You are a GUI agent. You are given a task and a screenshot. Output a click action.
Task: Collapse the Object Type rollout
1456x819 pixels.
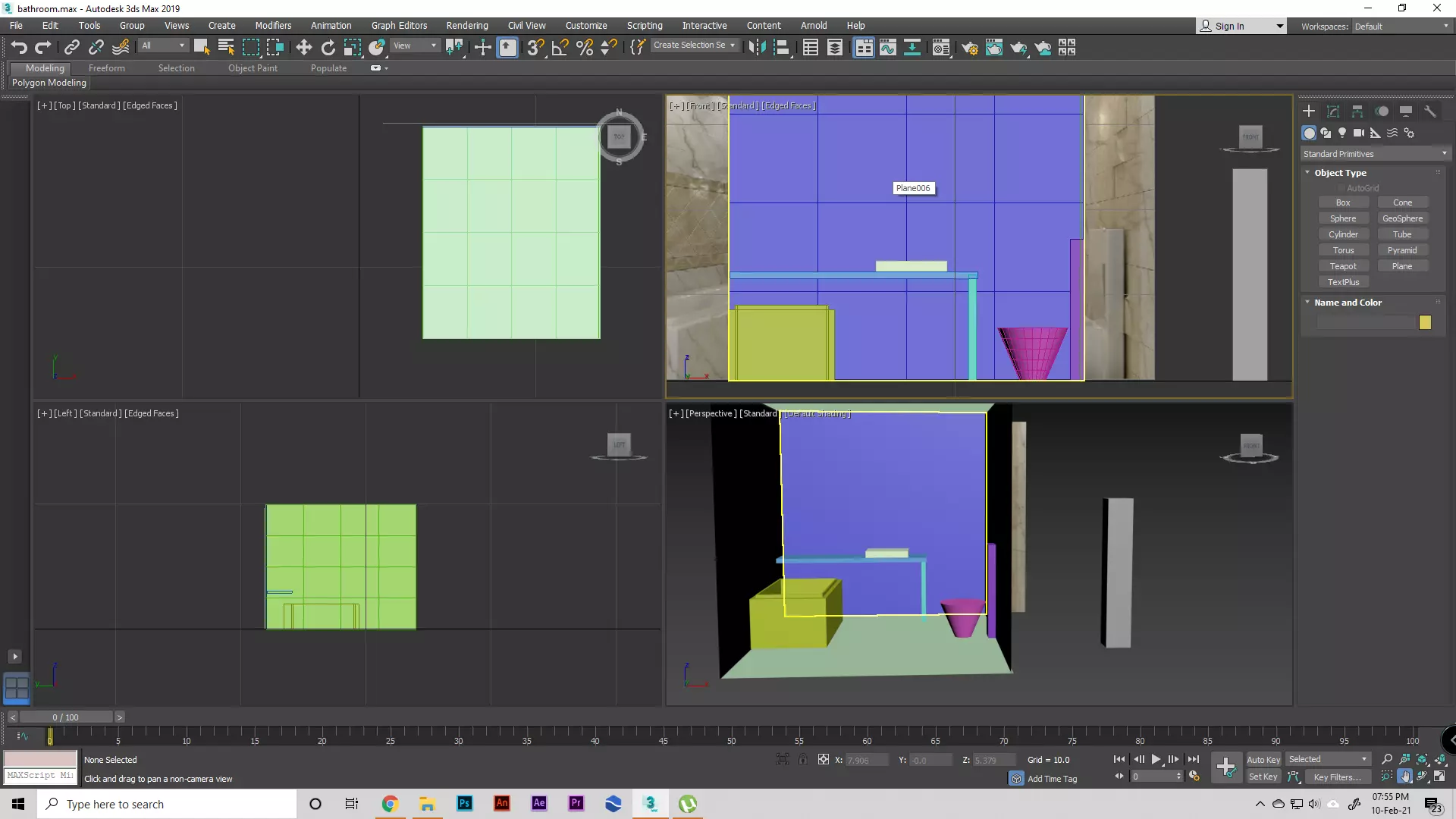1340,173
